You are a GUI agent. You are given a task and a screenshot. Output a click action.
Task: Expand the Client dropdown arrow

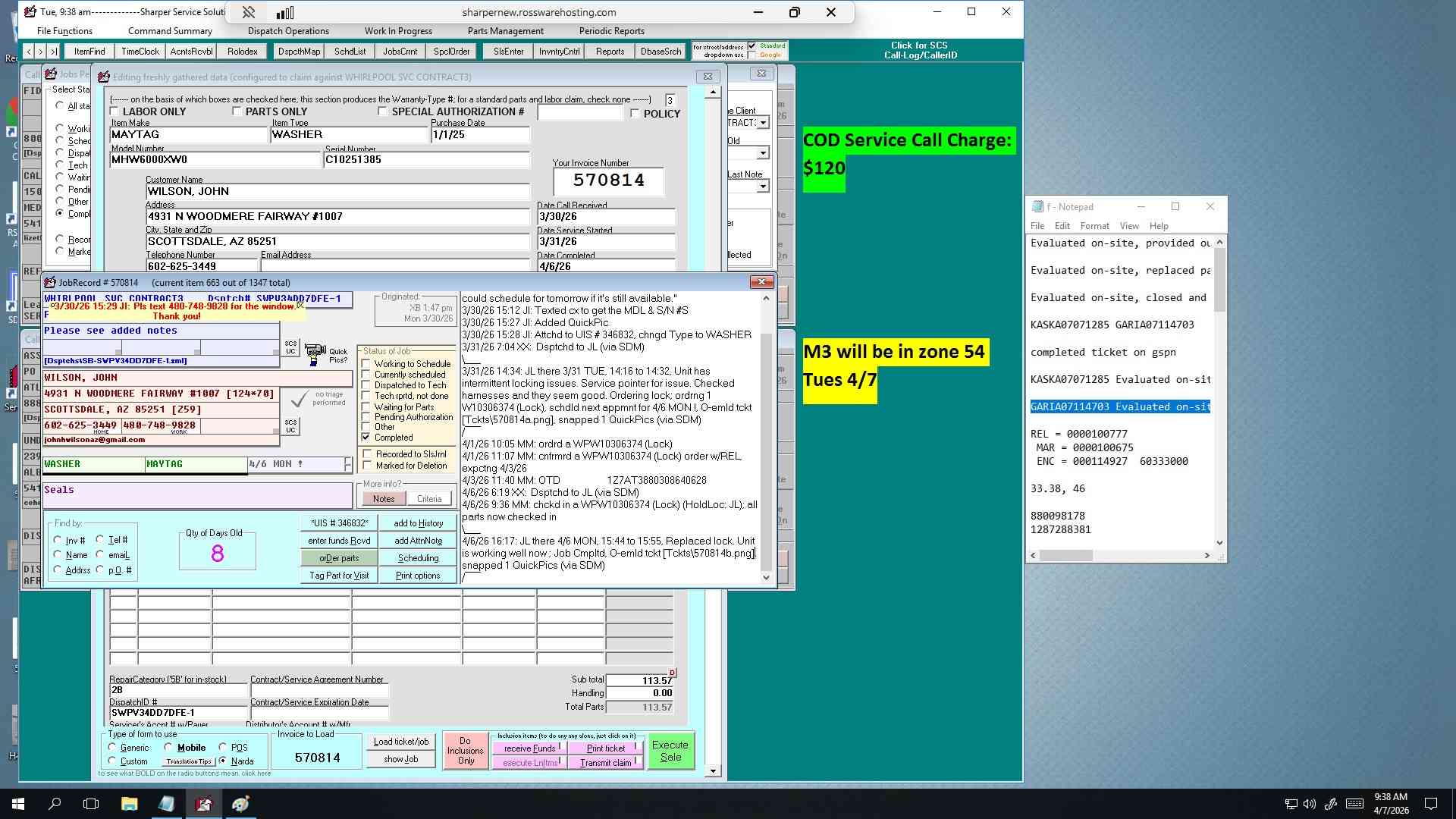[763, 123]
